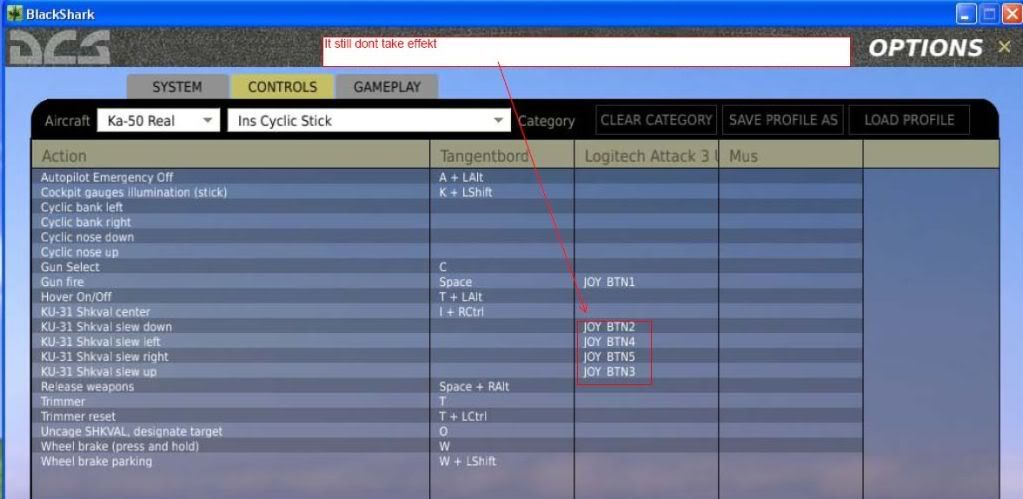Viewport: 1023px width, 499px height.
Task: Maximize the BlackShark window
Action: pos(989,14)
